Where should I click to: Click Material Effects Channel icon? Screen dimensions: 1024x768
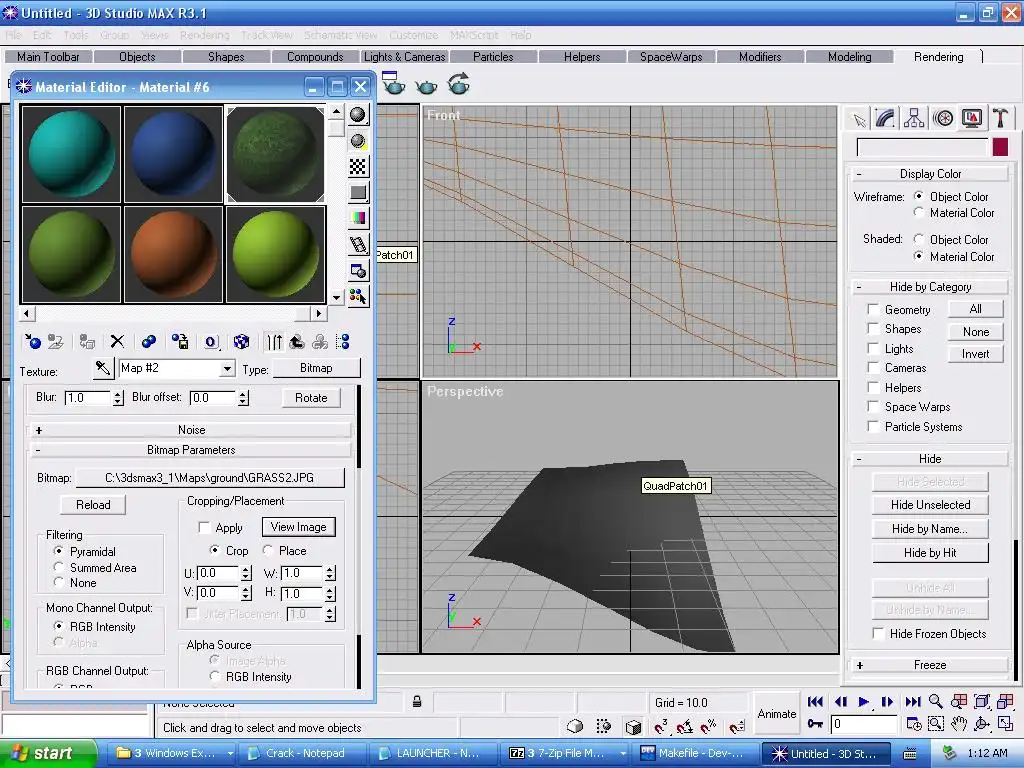(211, 342)
